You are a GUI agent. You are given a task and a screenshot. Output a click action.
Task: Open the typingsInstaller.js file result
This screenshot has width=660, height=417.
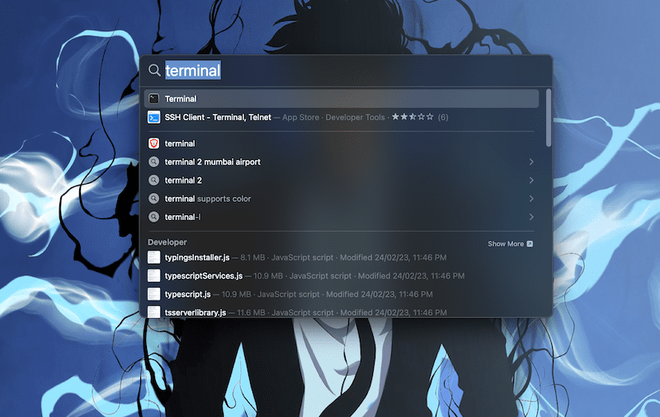pos(341,258)
